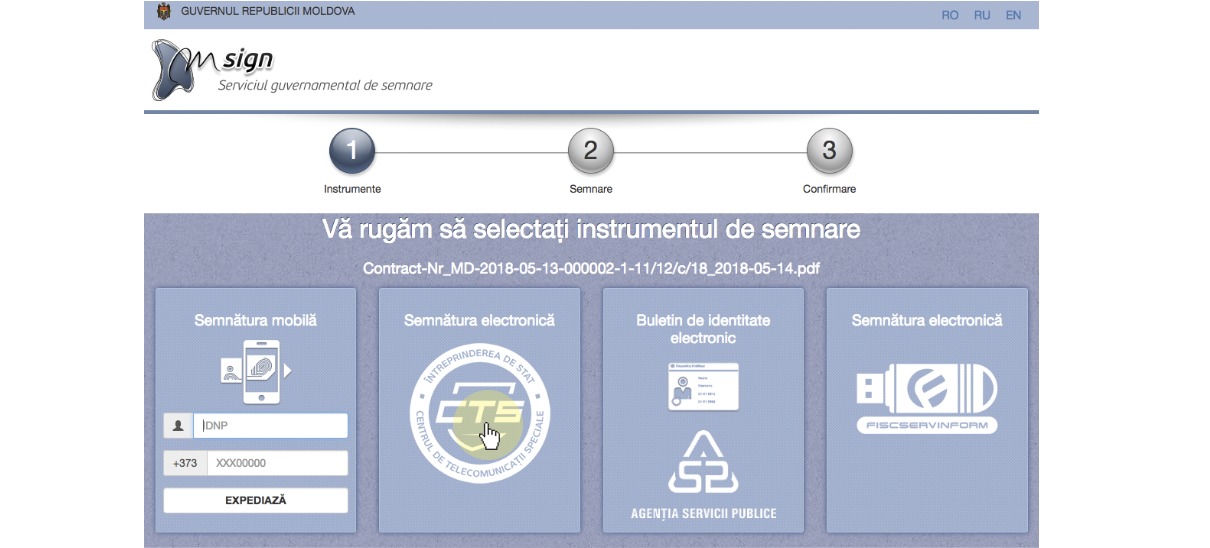Select the CTS electronic signature emblem

(x=480, y=411)
